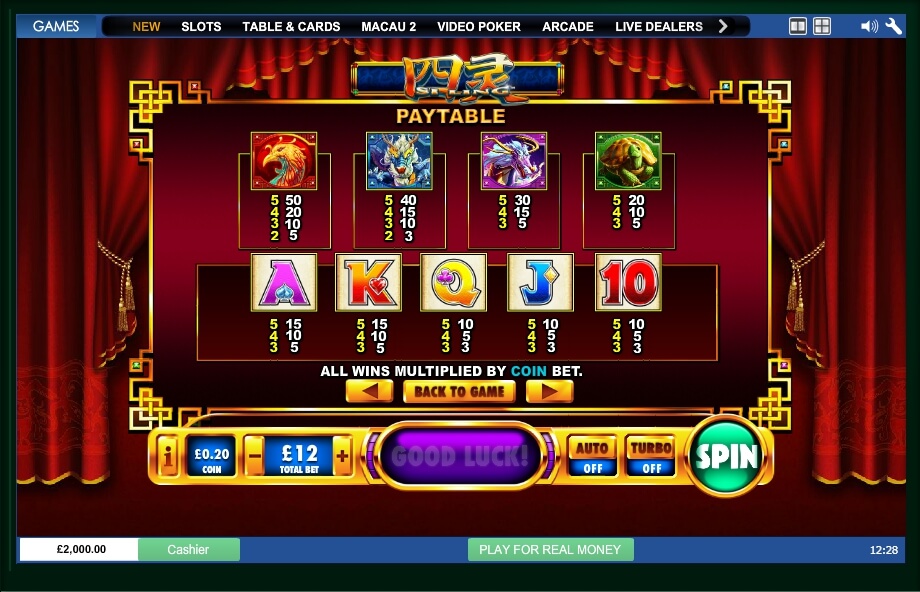Mute sound with the speaker icon
Screen dimensions: 920x592
(869, 26)
